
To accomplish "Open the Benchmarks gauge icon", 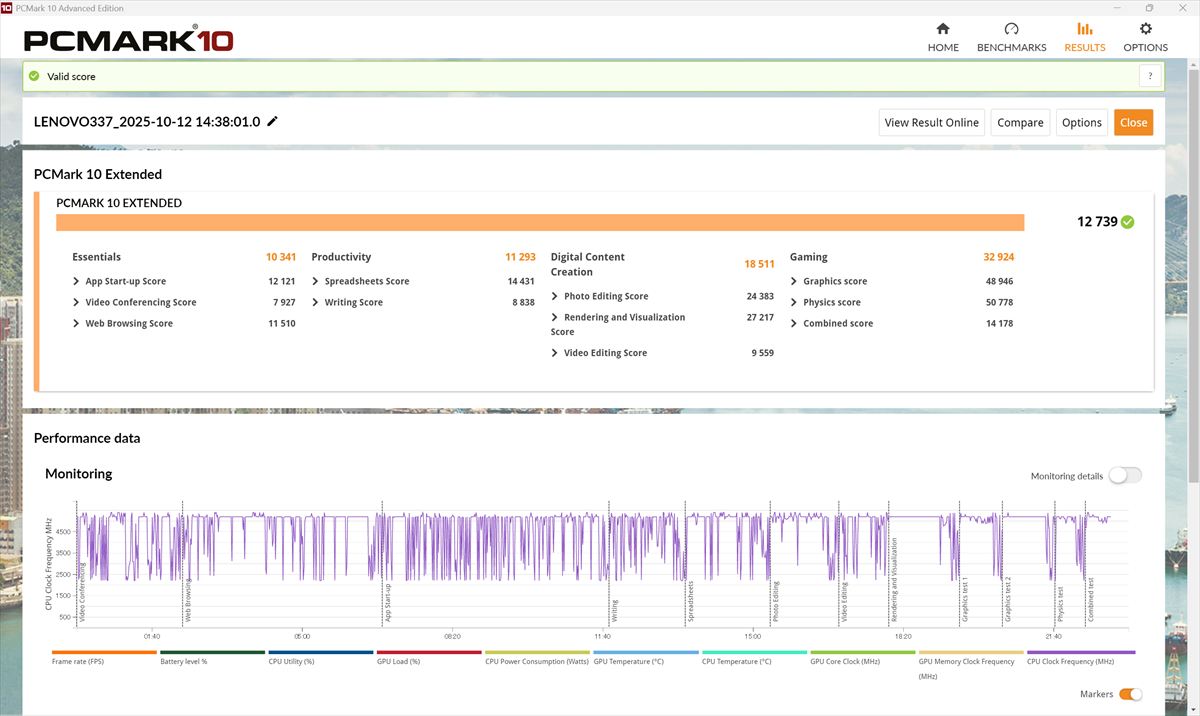I will tap(1011, 29).
